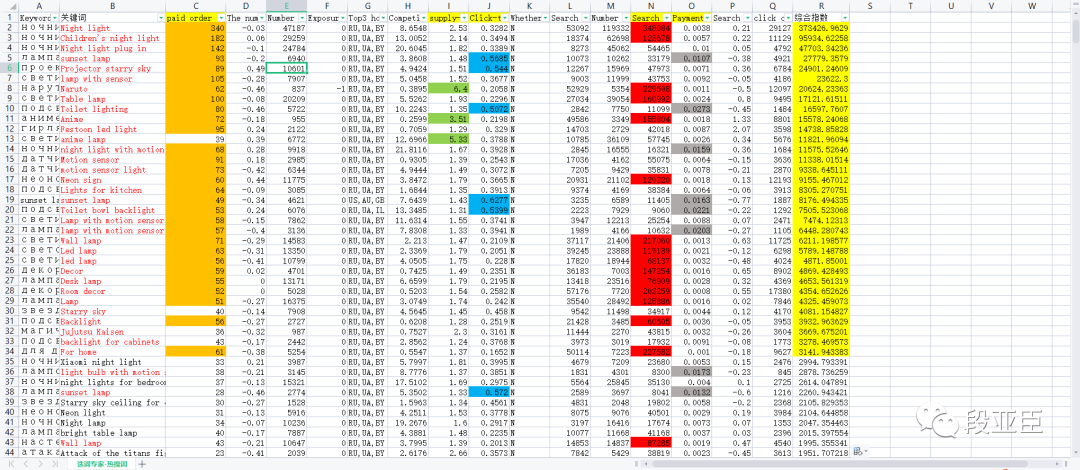Open the Keyword filter dropdown in column A

[x=54, y=18]
